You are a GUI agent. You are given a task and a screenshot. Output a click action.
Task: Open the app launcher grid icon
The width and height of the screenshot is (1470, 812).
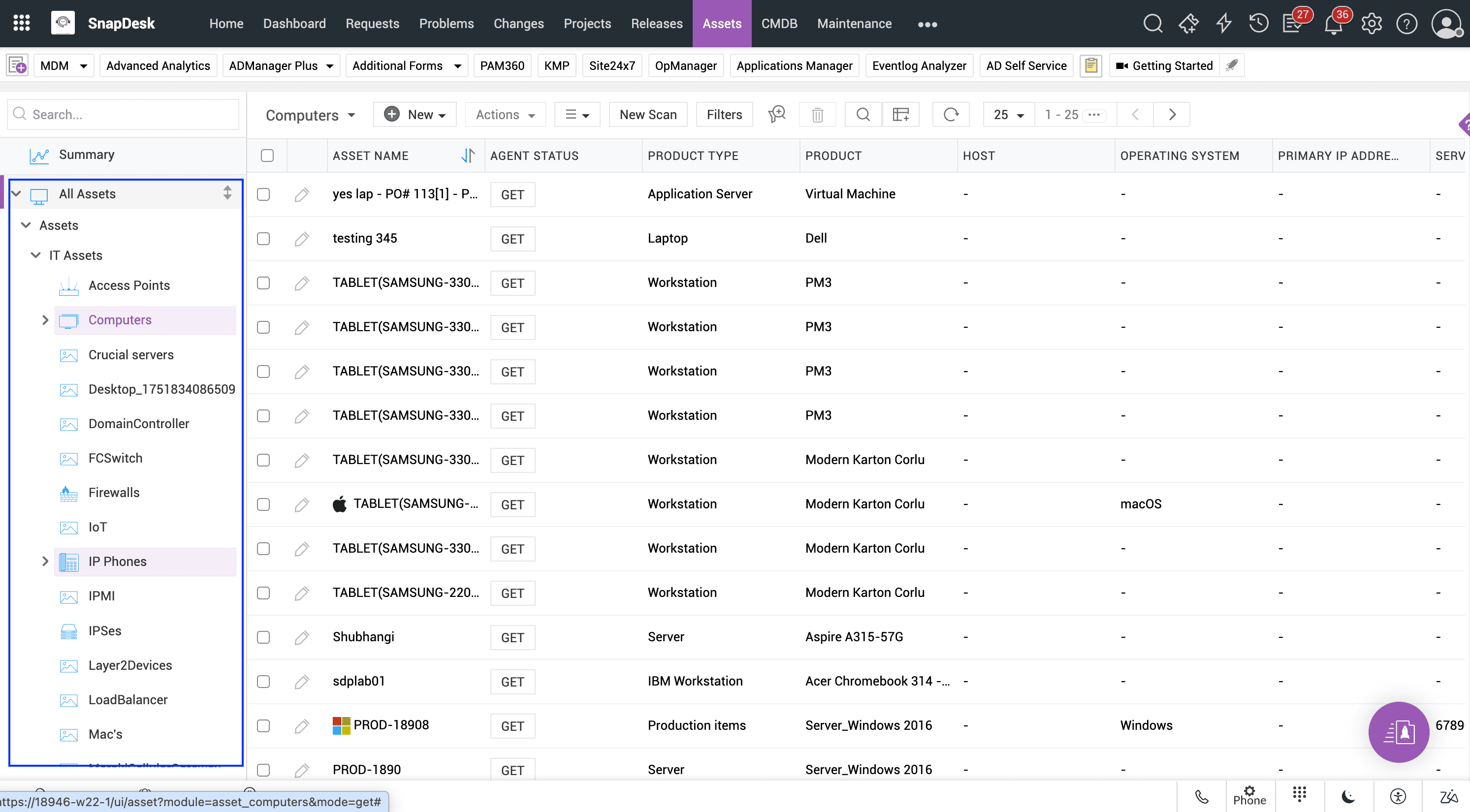[x=22, y=24]
